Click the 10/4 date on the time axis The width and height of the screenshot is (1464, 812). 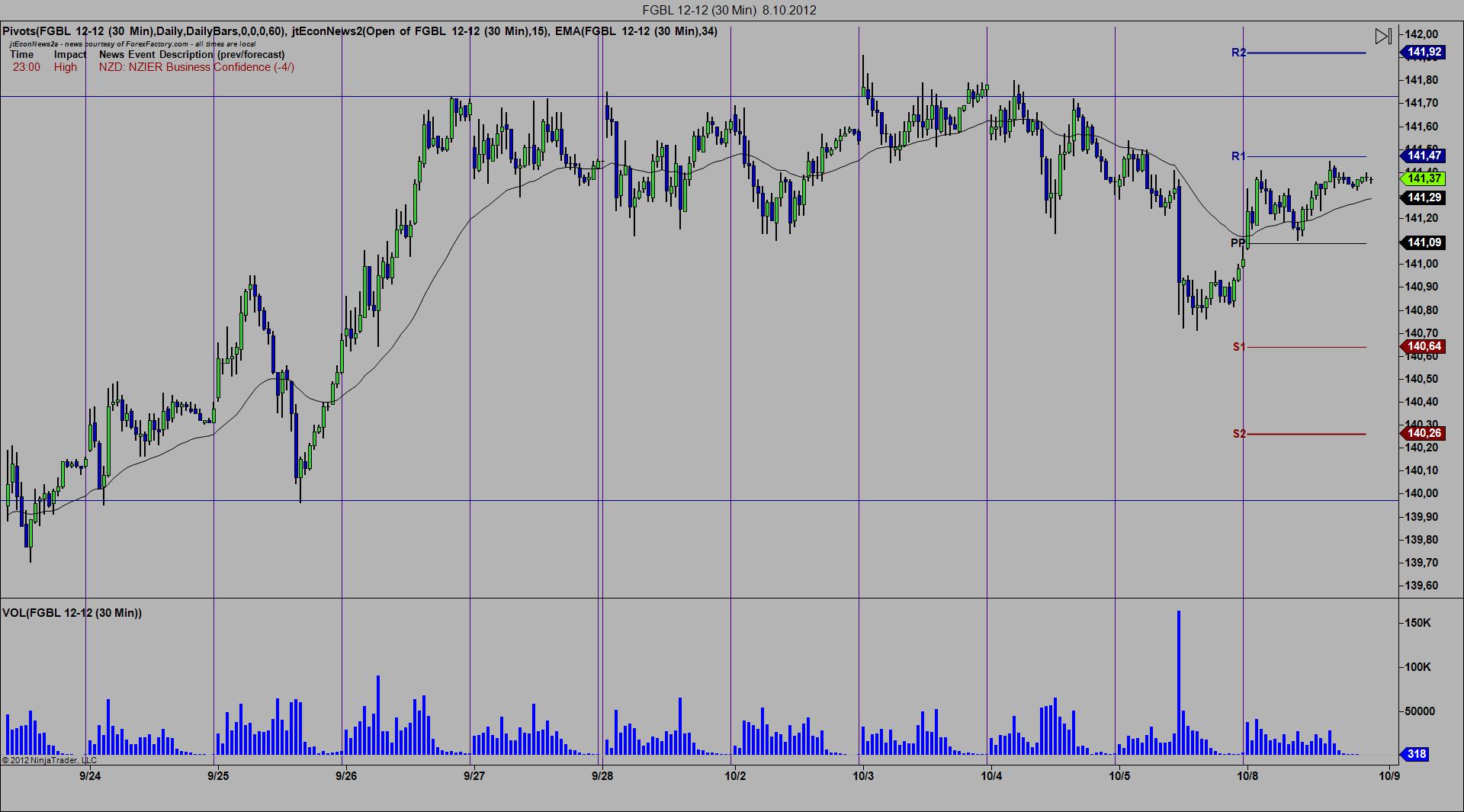pyautogui.click(x=991, y=776)
